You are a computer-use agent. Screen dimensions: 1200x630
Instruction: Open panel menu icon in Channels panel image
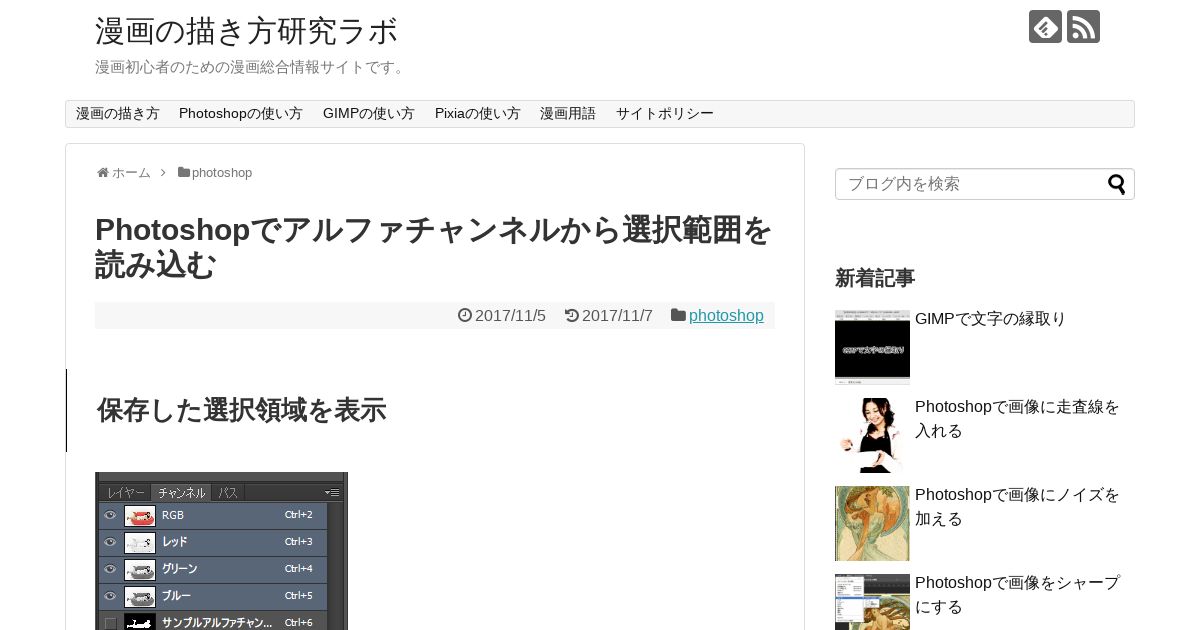coord(332,493)
